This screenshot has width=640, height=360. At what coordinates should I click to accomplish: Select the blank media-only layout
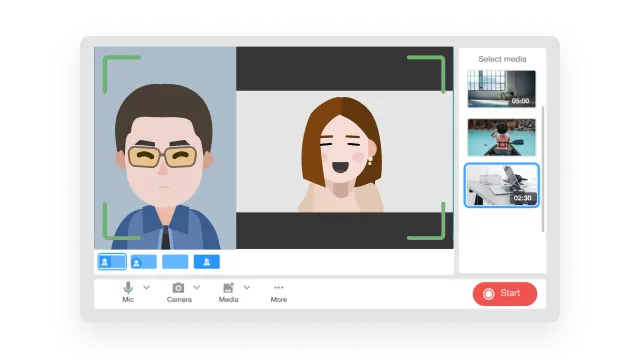(x=175, y=262)
